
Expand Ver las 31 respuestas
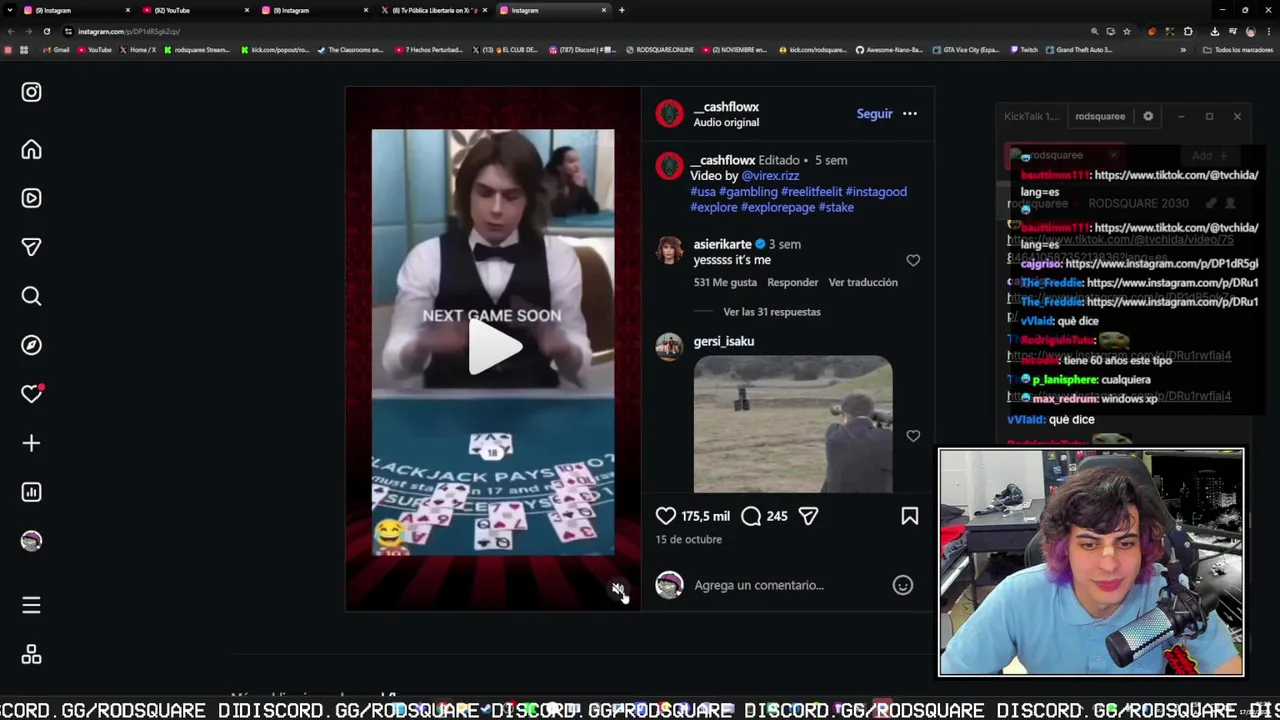tap(772, 312)
